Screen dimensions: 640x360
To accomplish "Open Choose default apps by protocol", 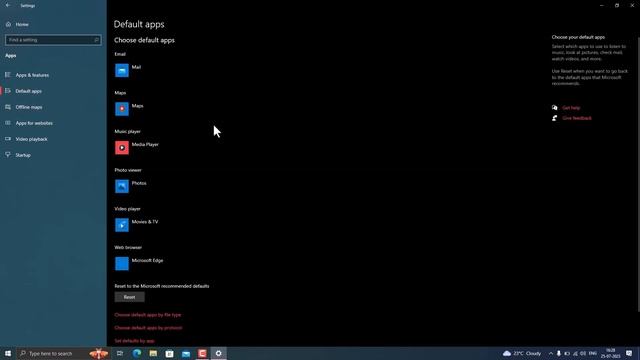I will click(148, 328).
